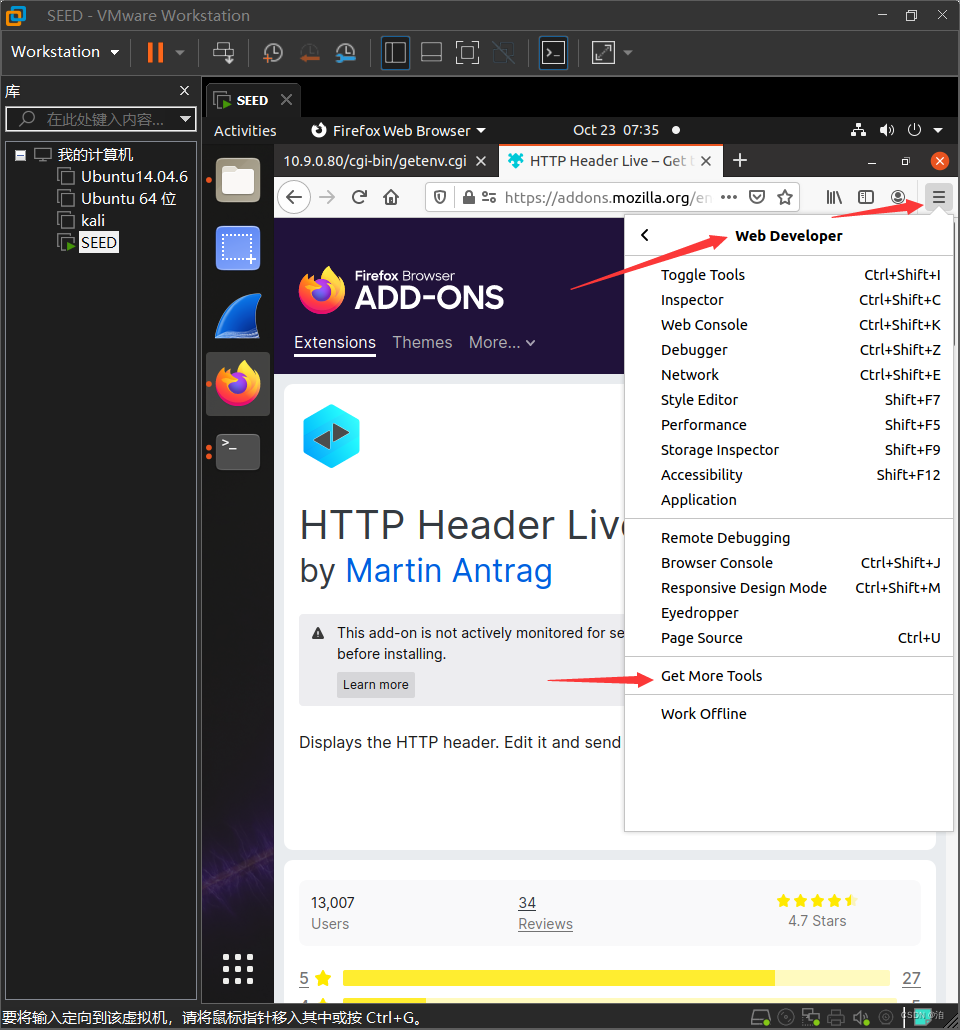The width and height of the screenshot is (960, 1030).
Task: Open the Firefox Web Browser app menu
Action: (398, 131)
